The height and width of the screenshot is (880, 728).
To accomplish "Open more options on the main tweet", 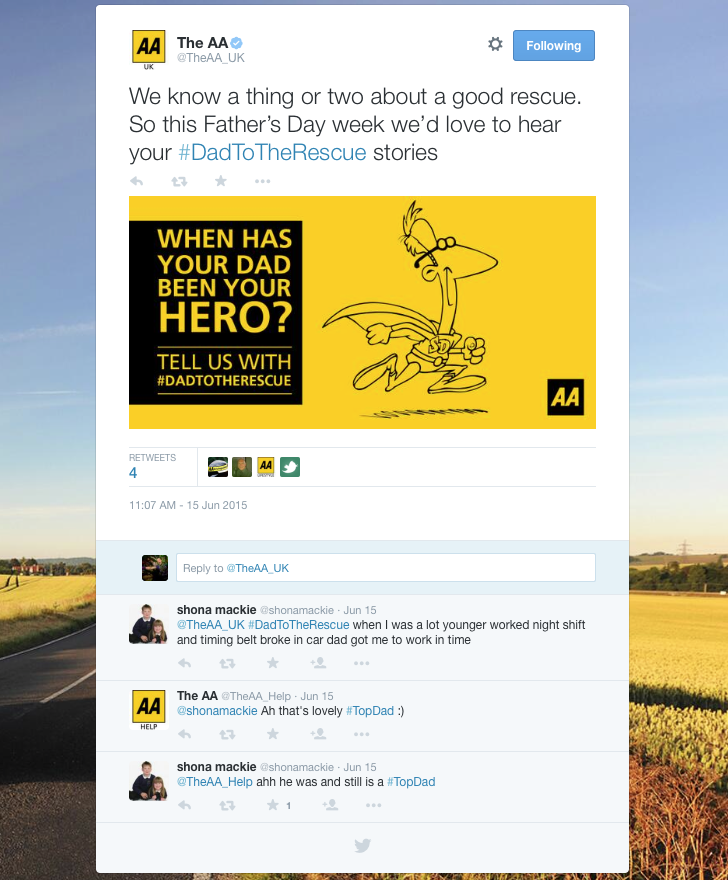I will pyautogui.click(x=262, y=181).
